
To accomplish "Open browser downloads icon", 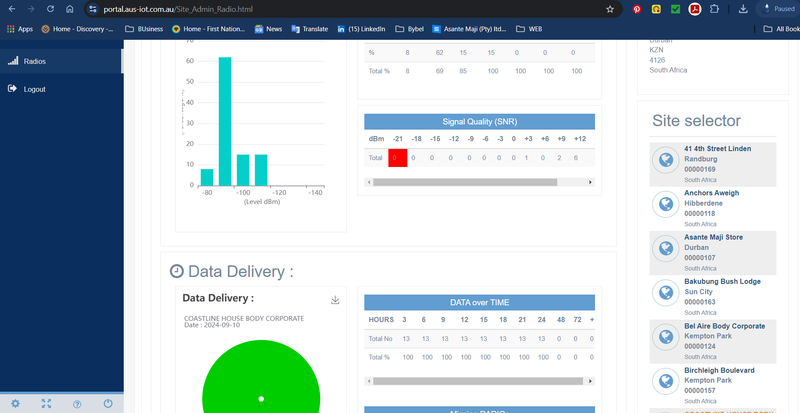I will click(x=743, y=9).
